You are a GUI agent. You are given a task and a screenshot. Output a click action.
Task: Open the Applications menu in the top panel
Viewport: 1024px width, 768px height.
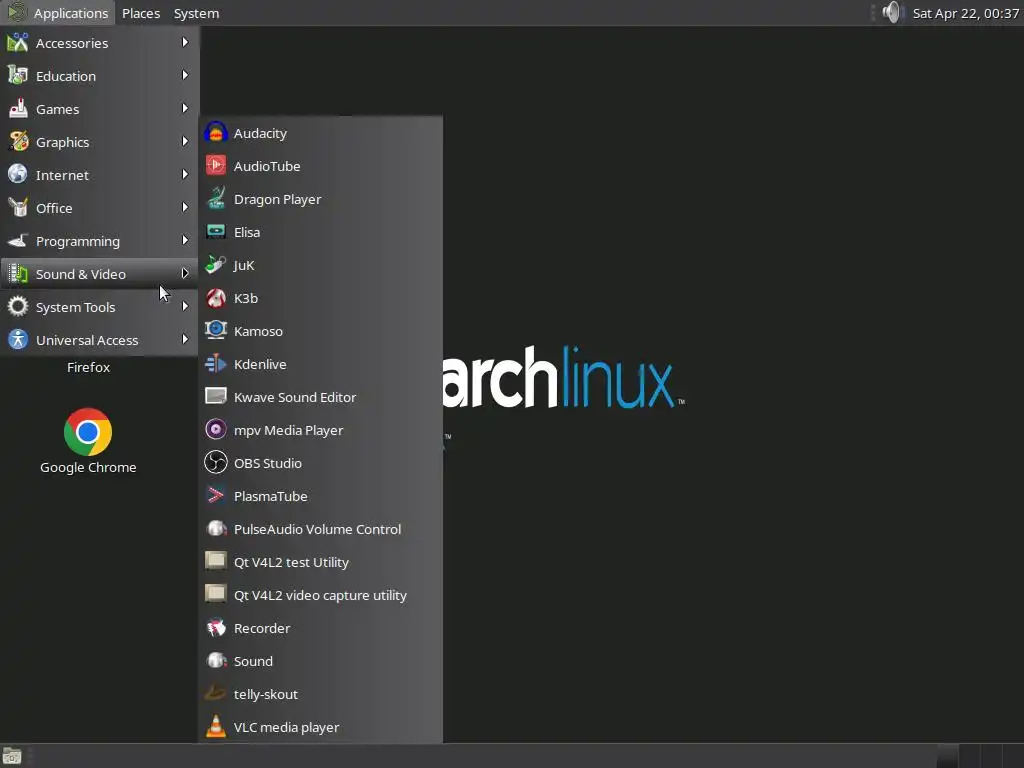[x=58, y=13]
